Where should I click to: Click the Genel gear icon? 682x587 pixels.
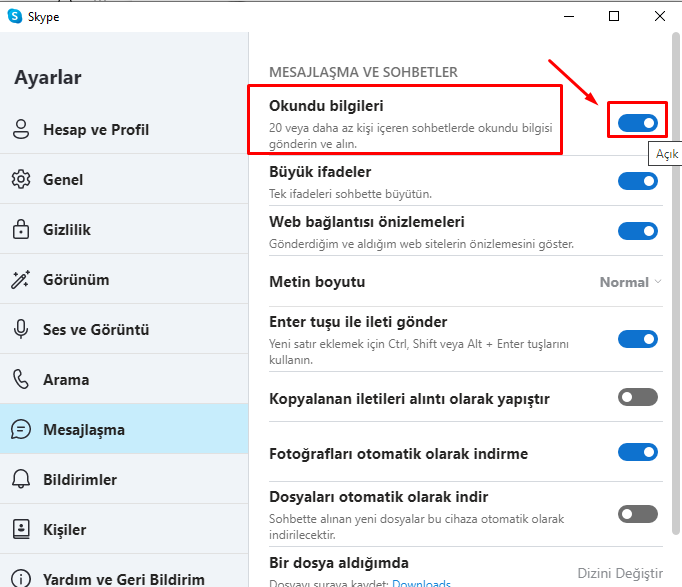(x=21, y=179)
